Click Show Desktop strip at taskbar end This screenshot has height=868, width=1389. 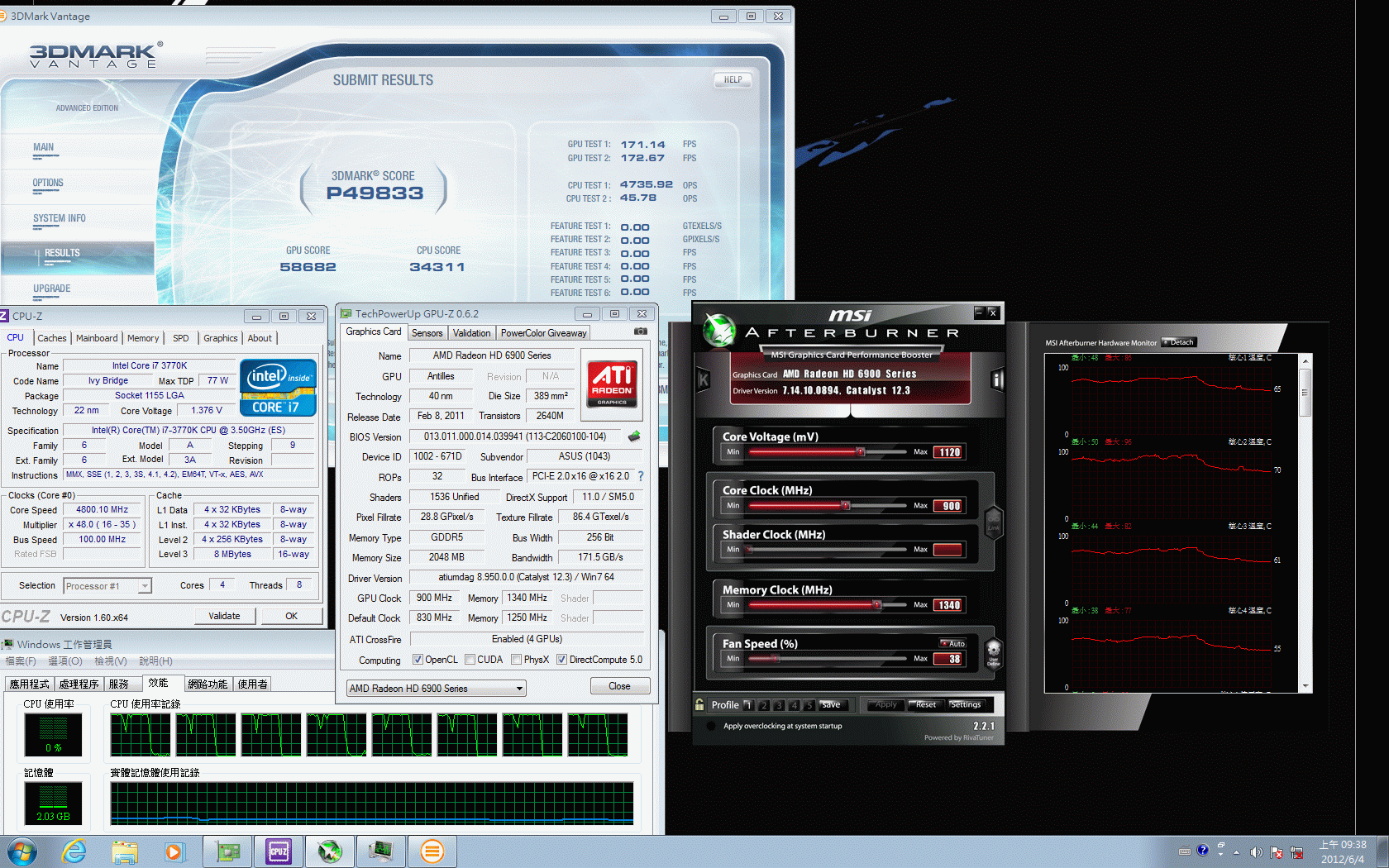1382,851
